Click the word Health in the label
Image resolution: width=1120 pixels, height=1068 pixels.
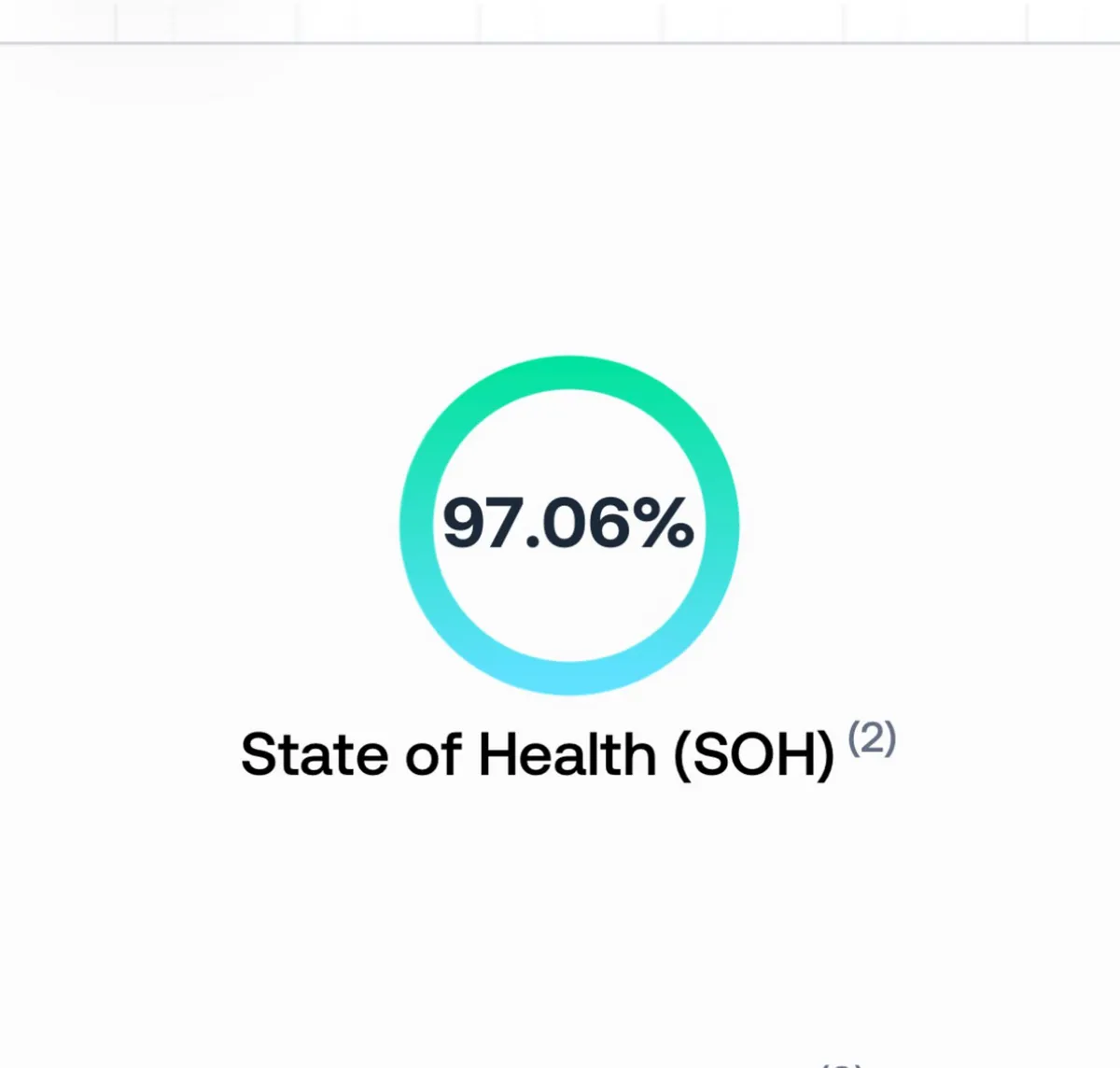coord(567,753)
